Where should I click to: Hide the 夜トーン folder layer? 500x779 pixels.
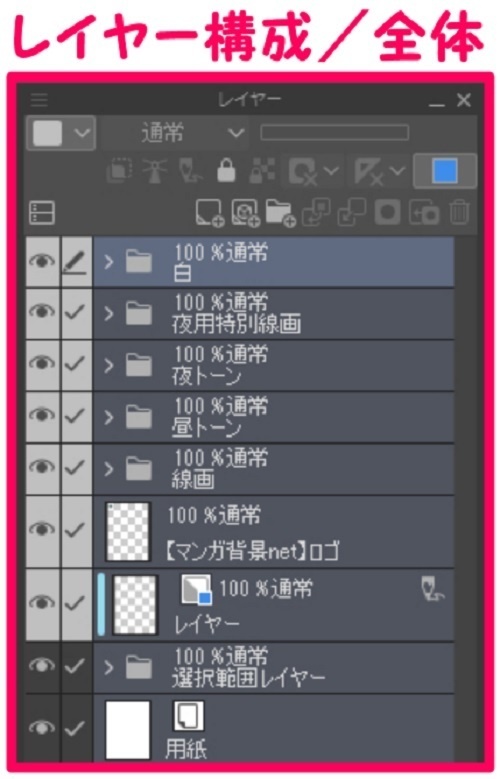(42, 365)
